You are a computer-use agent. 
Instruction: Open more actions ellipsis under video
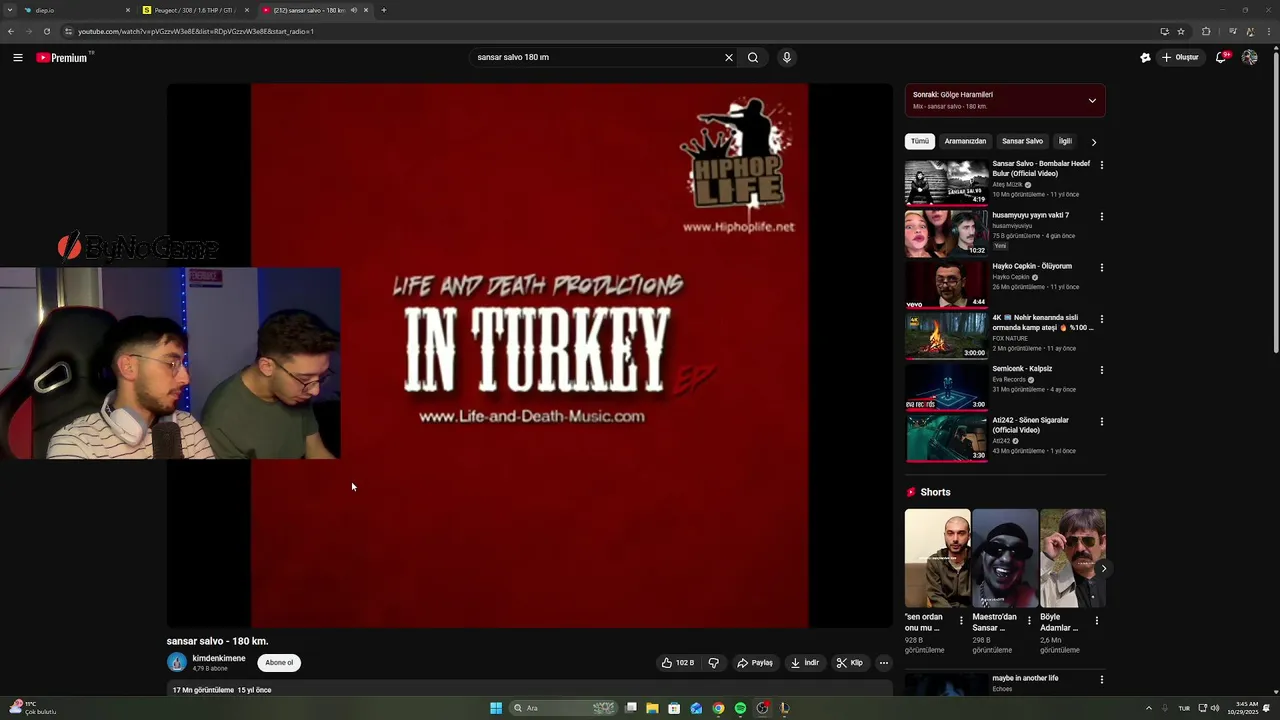(x=883, y=662)
